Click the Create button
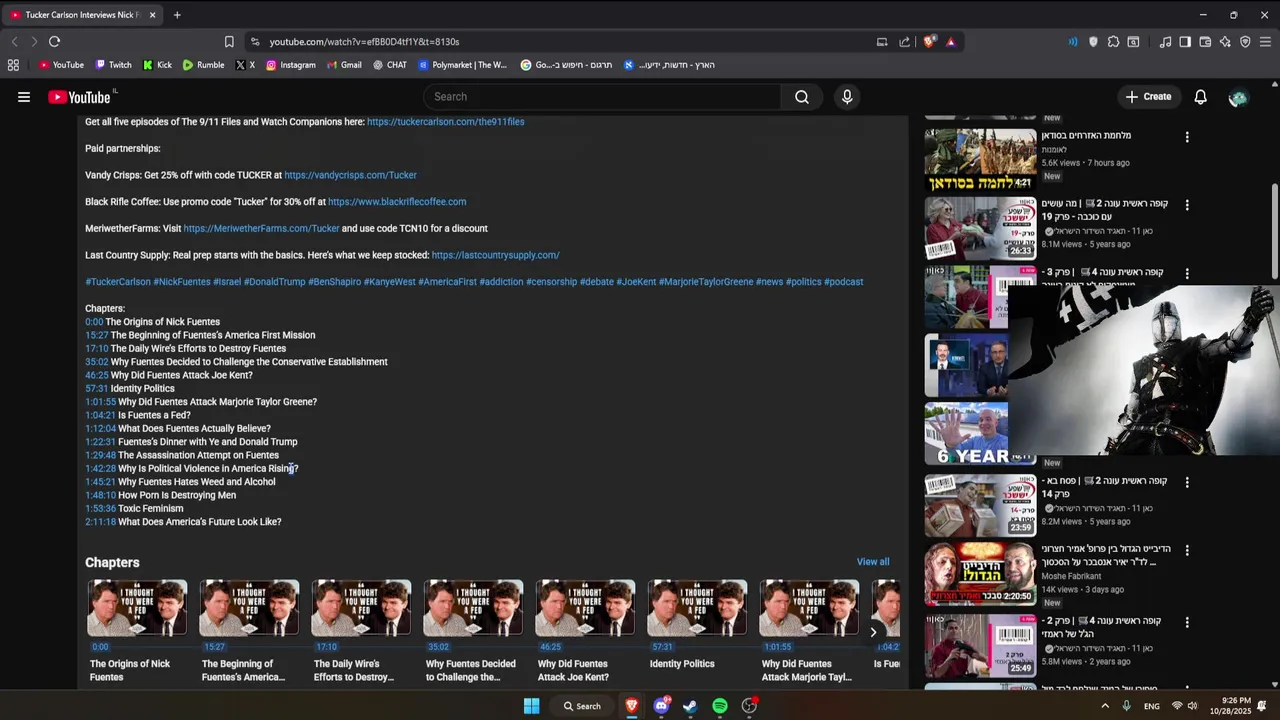Viewport: 1280px width, 720px height. click(x=1148, y=97)
